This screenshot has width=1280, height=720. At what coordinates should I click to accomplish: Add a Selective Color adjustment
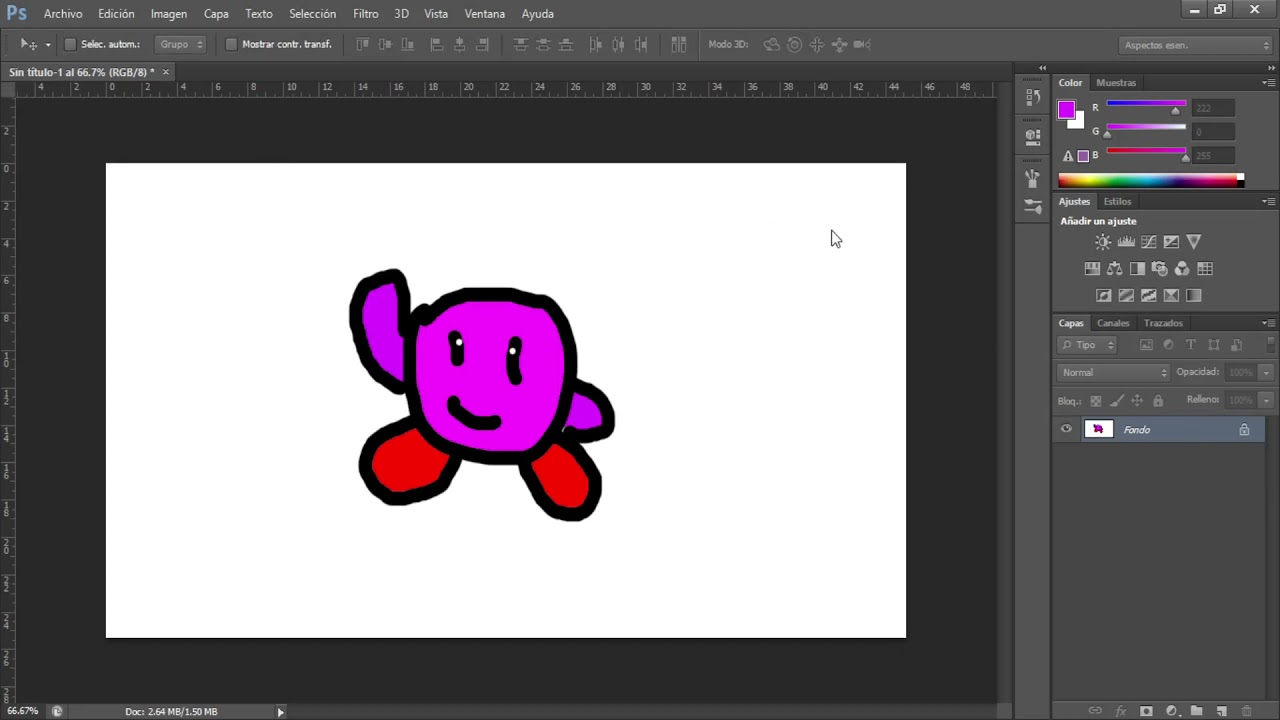[1171, 296]
